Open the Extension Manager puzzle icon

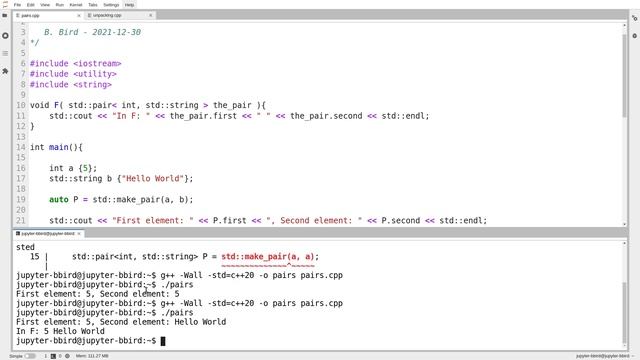(x=5, y=71)
